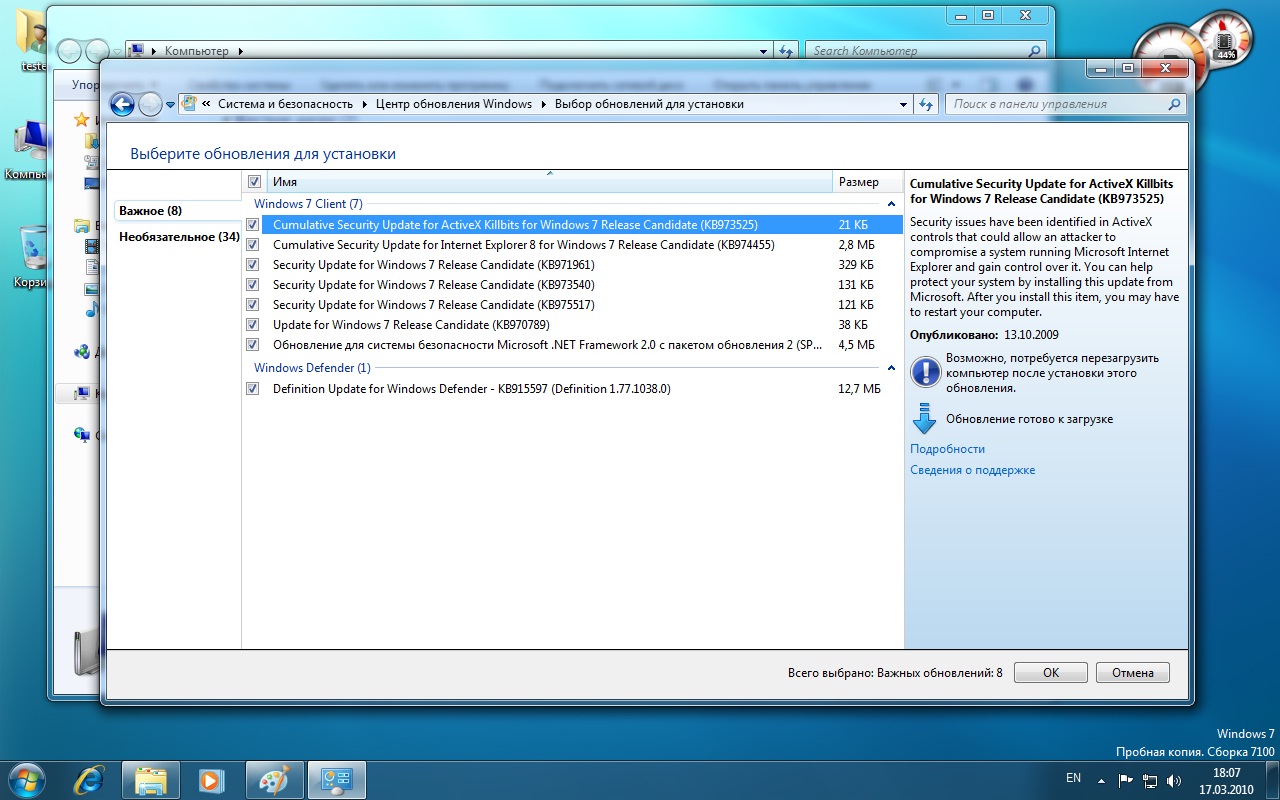Uncheck the .NET Framework 2.0 update checkbox

coord(252,345)
